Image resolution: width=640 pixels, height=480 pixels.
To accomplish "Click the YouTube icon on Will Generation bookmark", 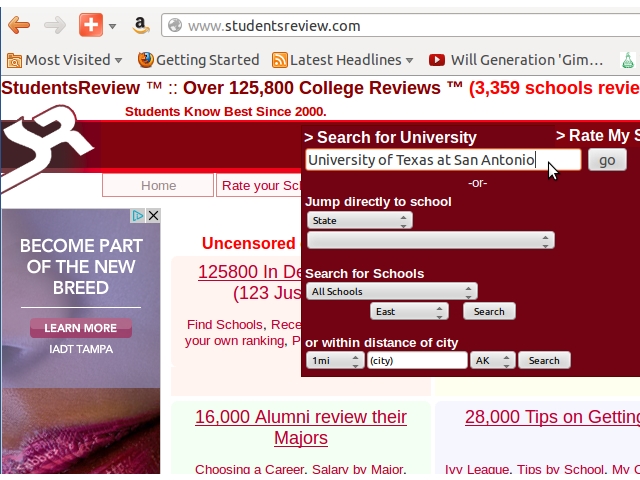I will click(437, 60).
